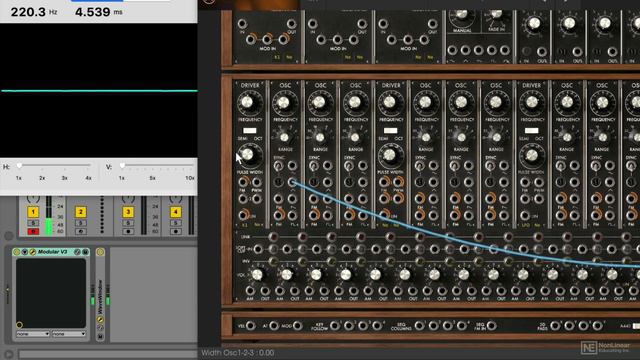This screenshot has width=640, height=360.
Task: Flip the sync switch on first OSC
Action: pyautogui.click(x=278, y=166)
